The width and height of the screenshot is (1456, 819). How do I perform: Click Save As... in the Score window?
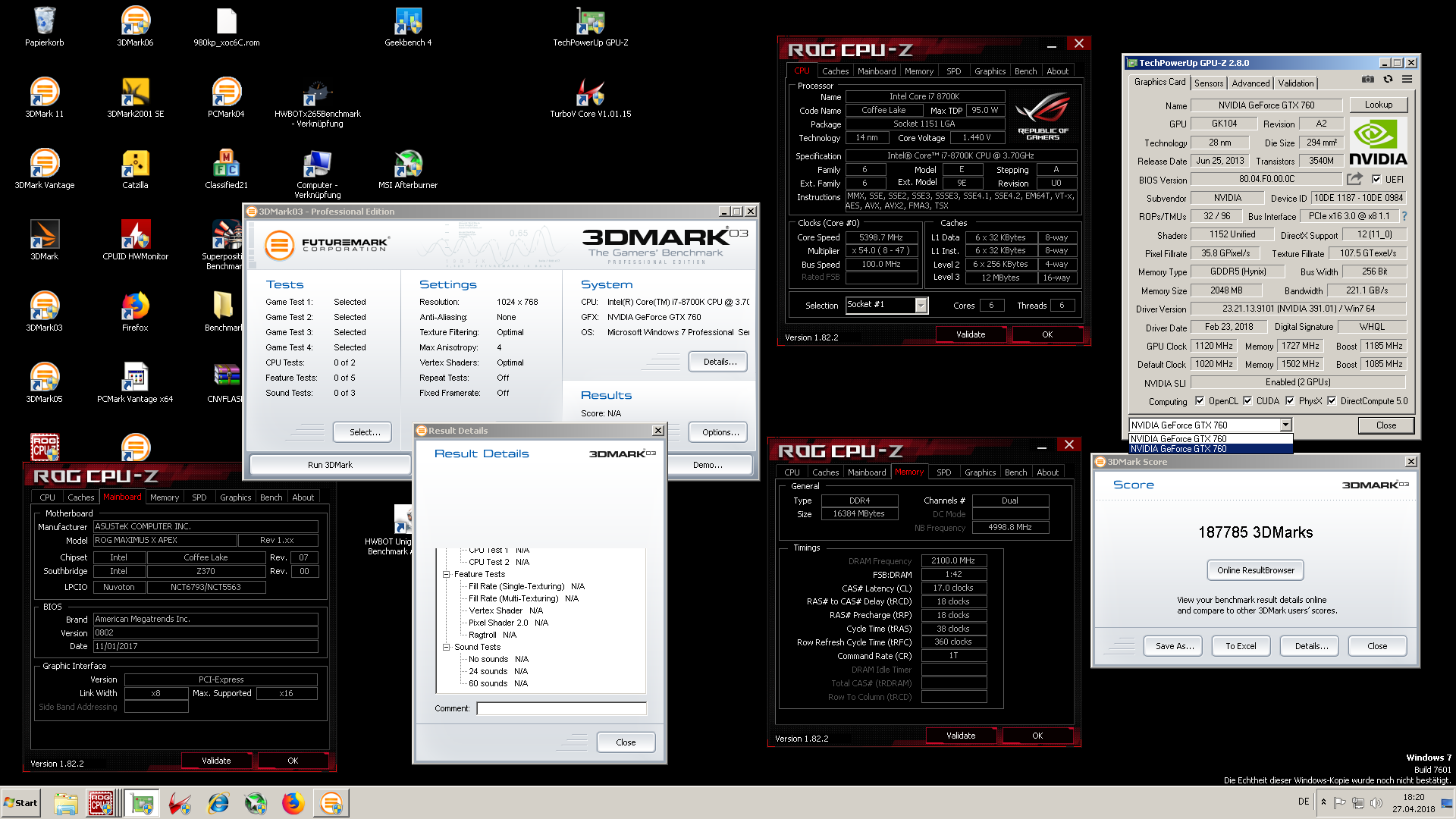click(x=1172, y=646)
